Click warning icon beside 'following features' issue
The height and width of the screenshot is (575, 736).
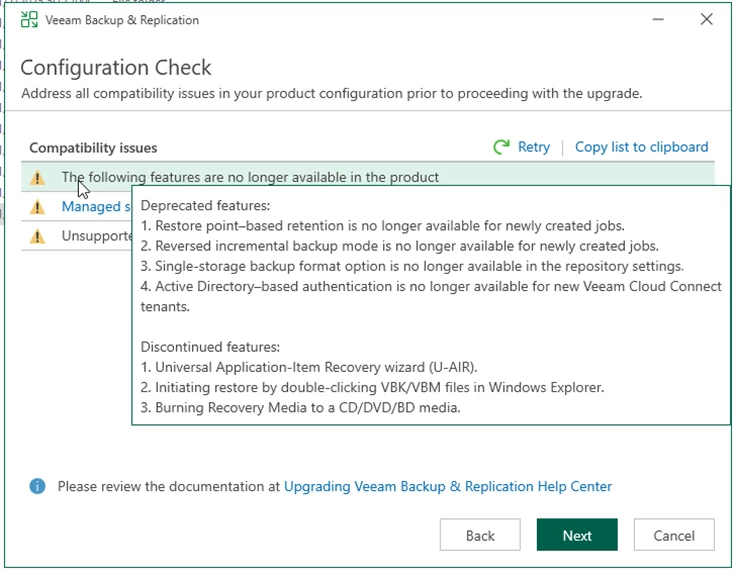(38, 178)
